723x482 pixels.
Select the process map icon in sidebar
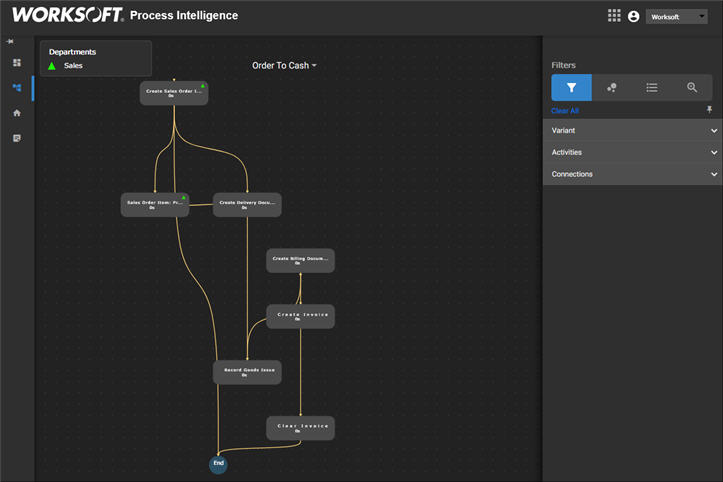(17, 88)
